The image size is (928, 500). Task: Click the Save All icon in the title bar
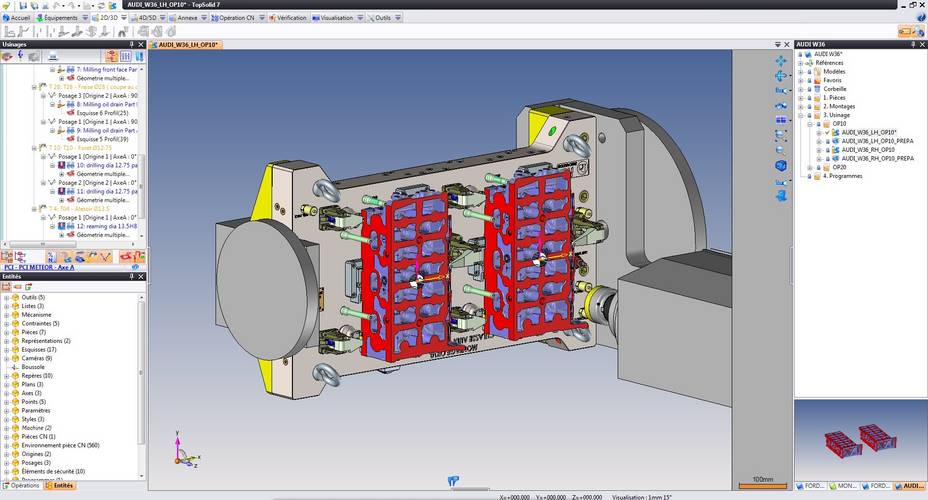pos(34,5)
